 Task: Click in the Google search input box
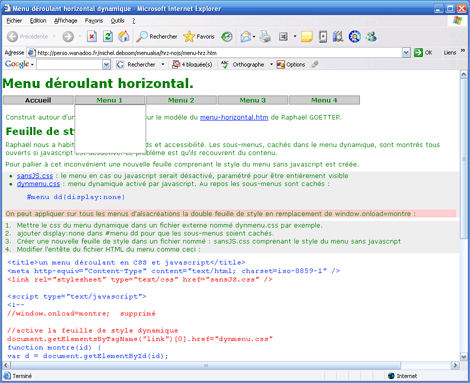(69, 64)
